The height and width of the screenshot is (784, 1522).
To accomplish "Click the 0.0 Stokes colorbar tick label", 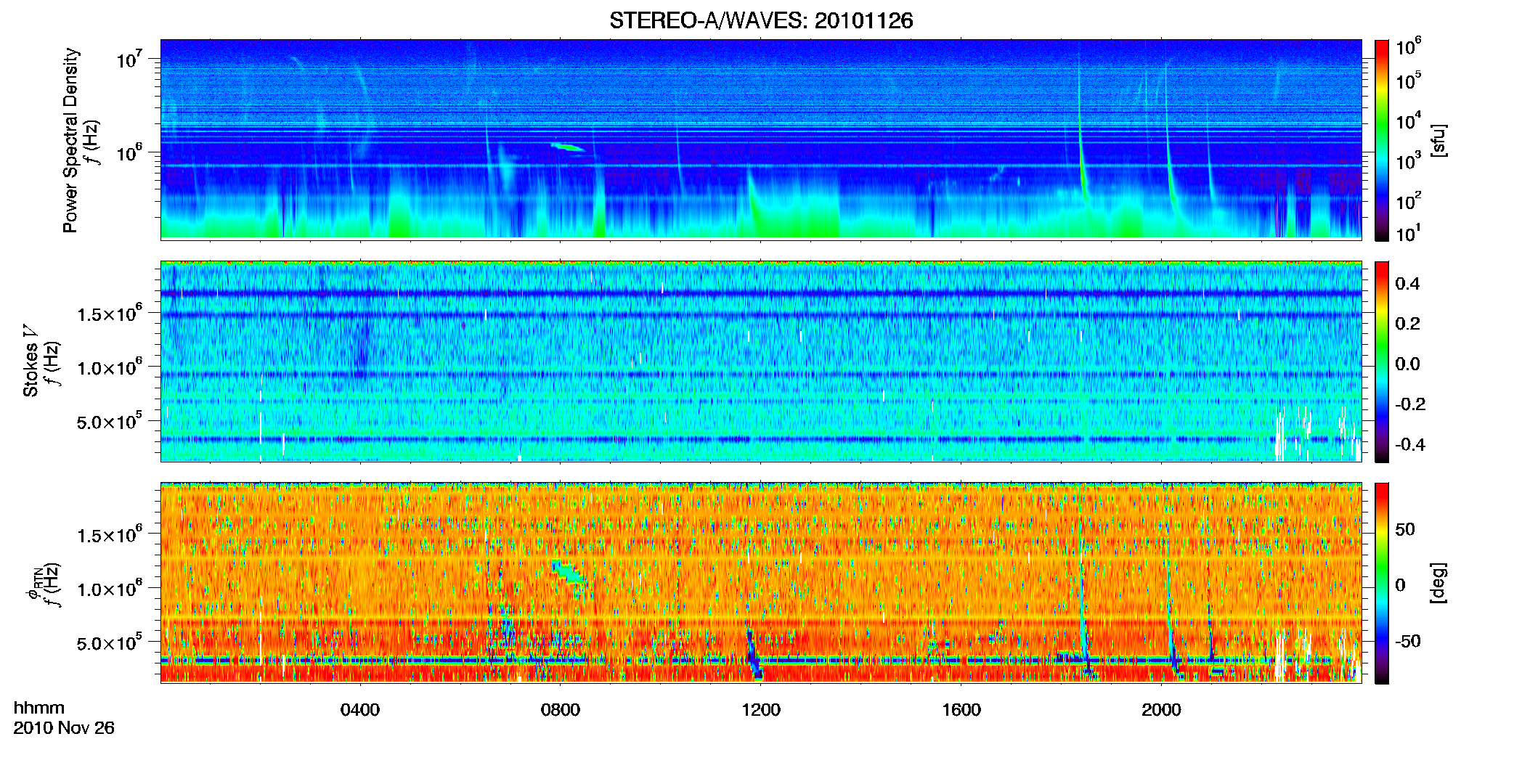I will coord(1407,364).
